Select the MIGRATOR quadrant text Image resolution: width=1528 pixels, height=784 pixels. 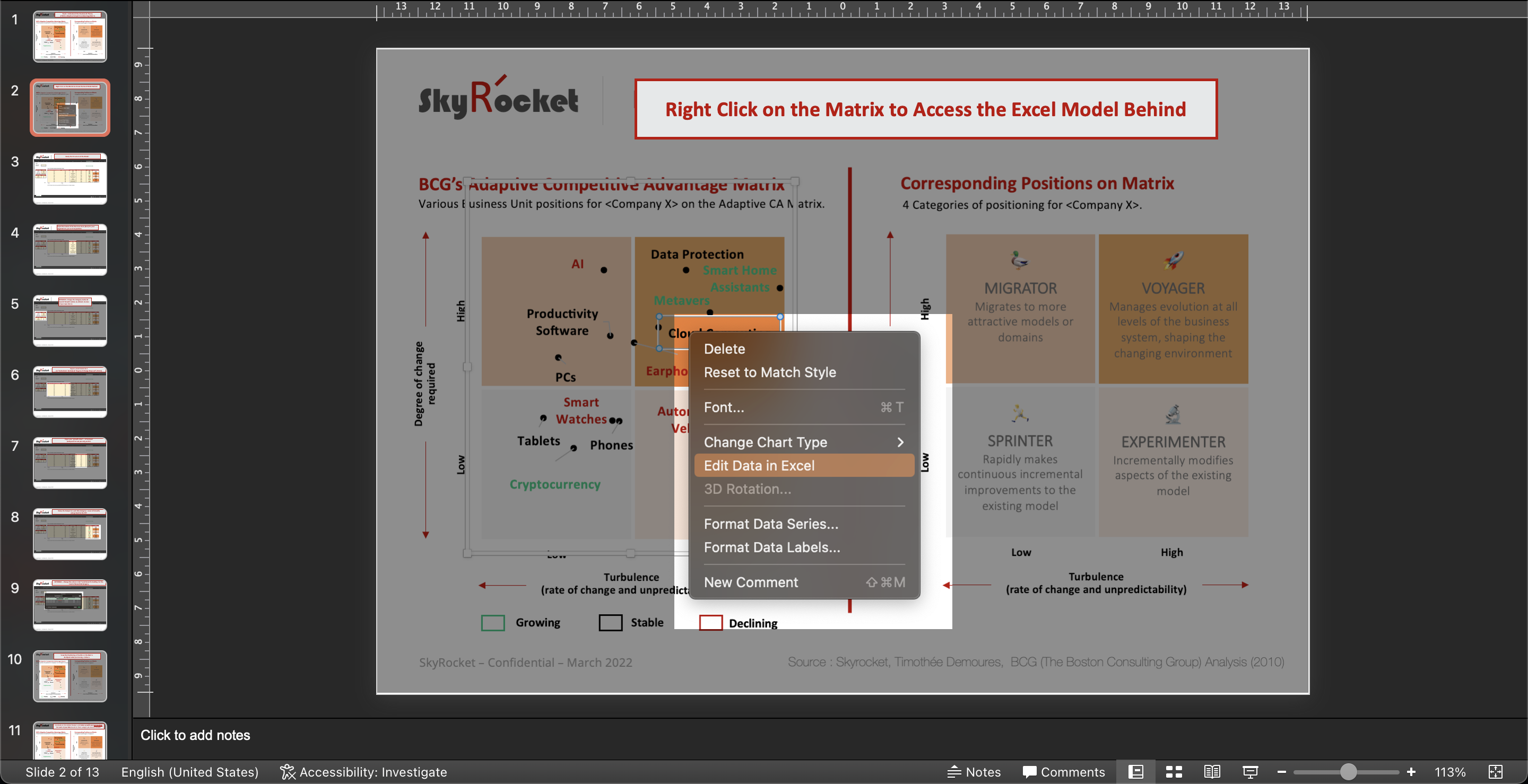pos(1020,312)
